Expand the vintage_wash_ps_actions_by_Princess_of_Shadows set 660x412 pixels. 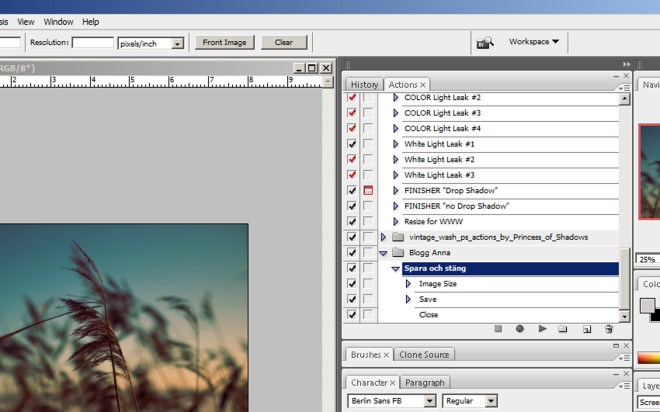[x=383, y=237]
